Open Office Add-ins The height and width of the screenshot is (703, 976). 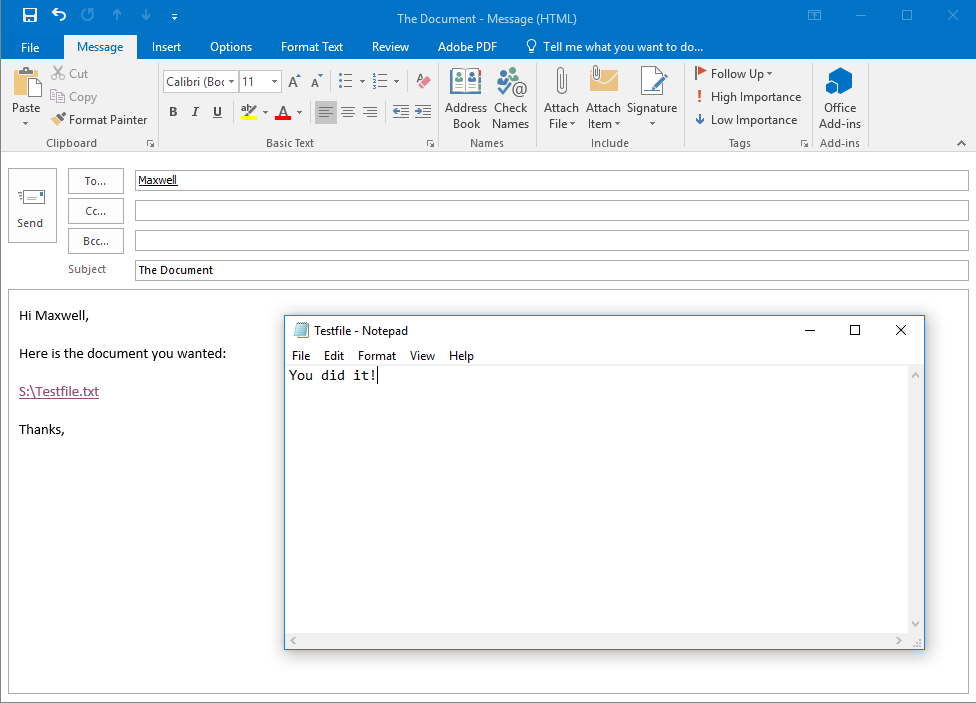[840, 98]
